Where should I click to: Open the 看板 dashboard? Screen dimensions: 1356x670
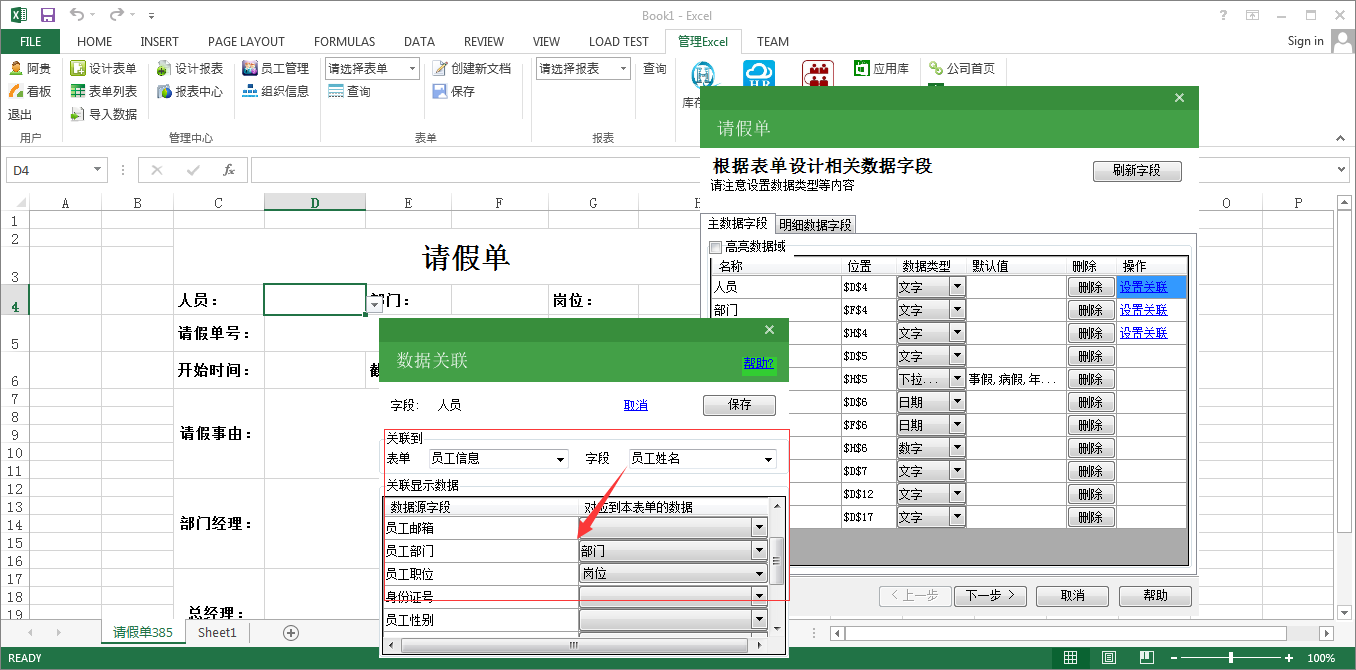(30, 91)
